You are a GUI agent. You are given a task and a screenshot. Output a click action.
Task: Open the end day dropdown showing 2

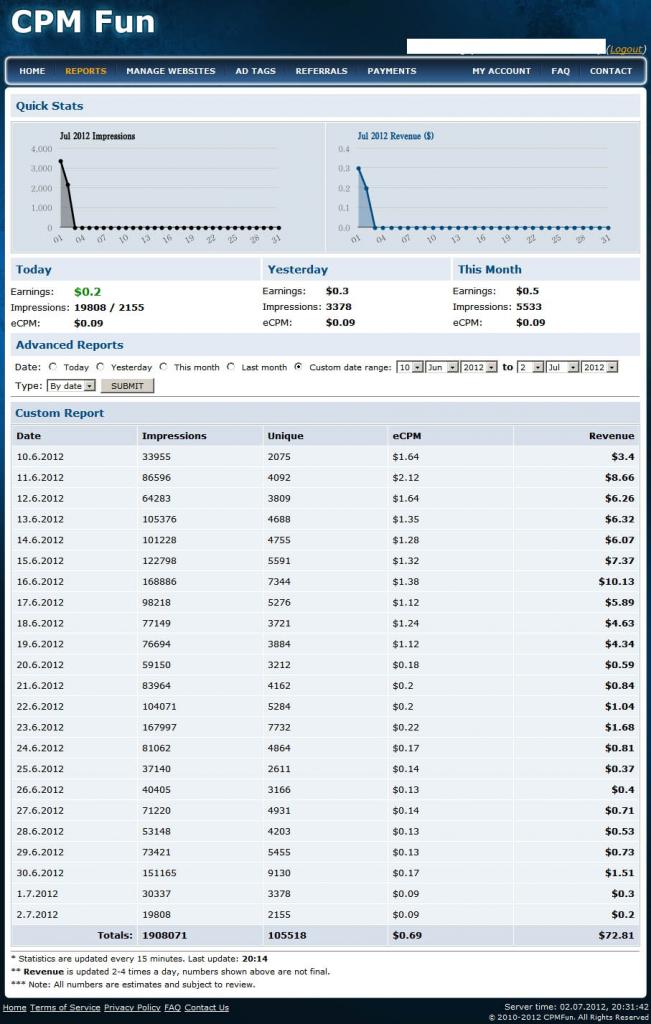[530, 367]
